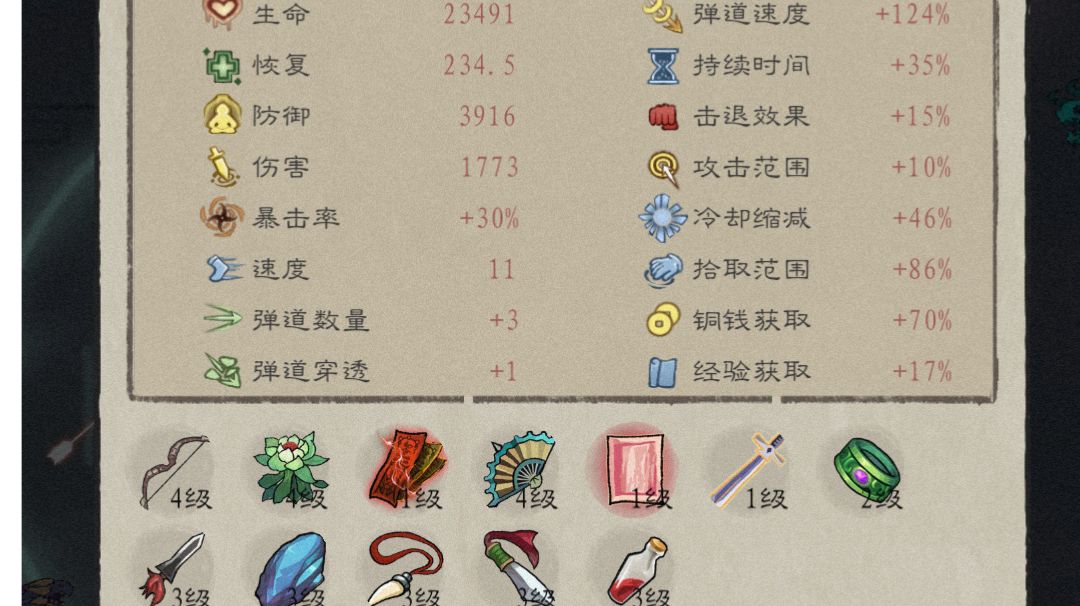This screenshot has width=1080, height=606.
Task: Click the red potion bottle item
Action: tap(636, 572)
